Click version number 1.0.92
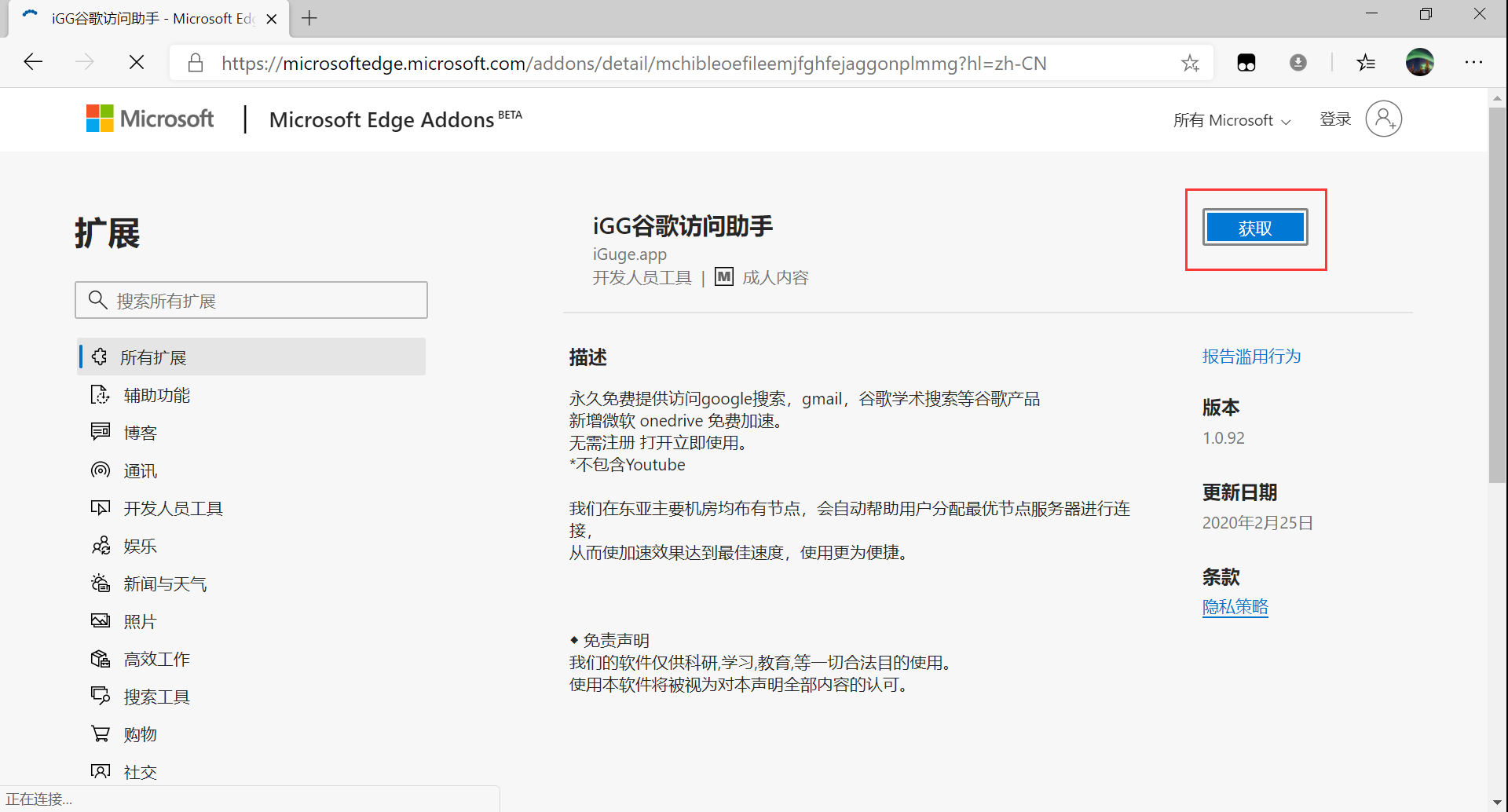 1224,438
